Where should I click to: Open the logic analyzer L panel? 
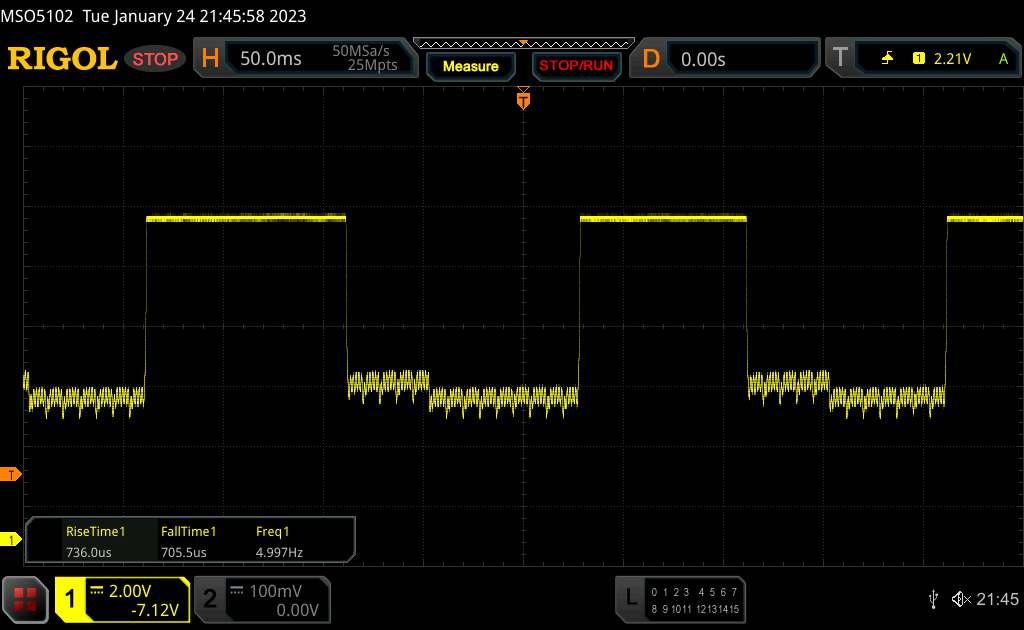pos(631,597)
